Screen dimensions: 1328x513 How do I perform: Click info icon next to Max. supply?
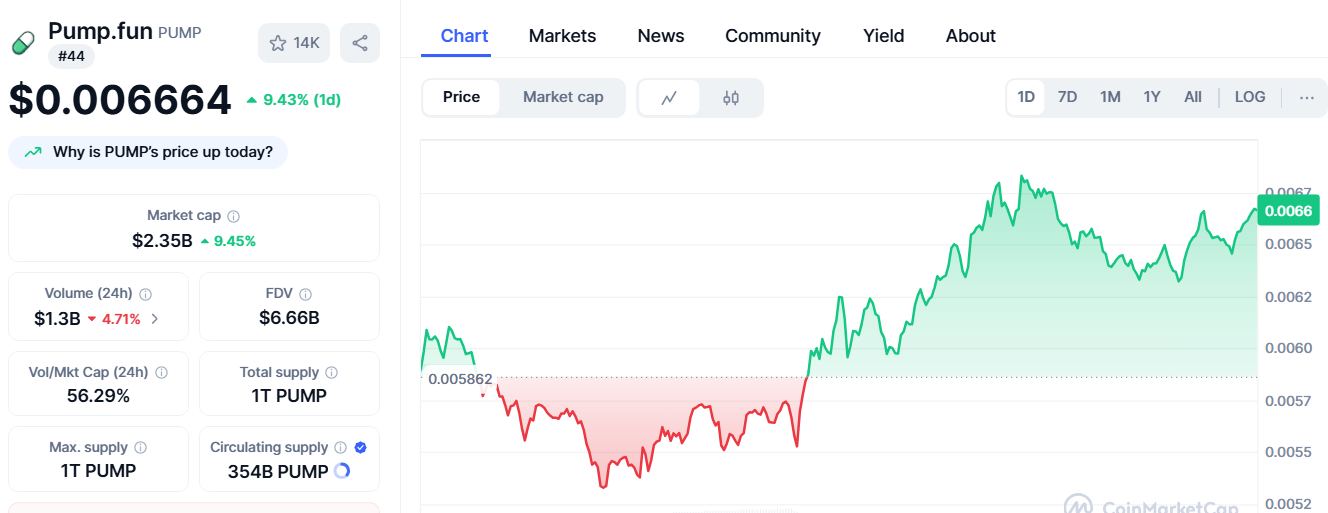coord(141,448)
